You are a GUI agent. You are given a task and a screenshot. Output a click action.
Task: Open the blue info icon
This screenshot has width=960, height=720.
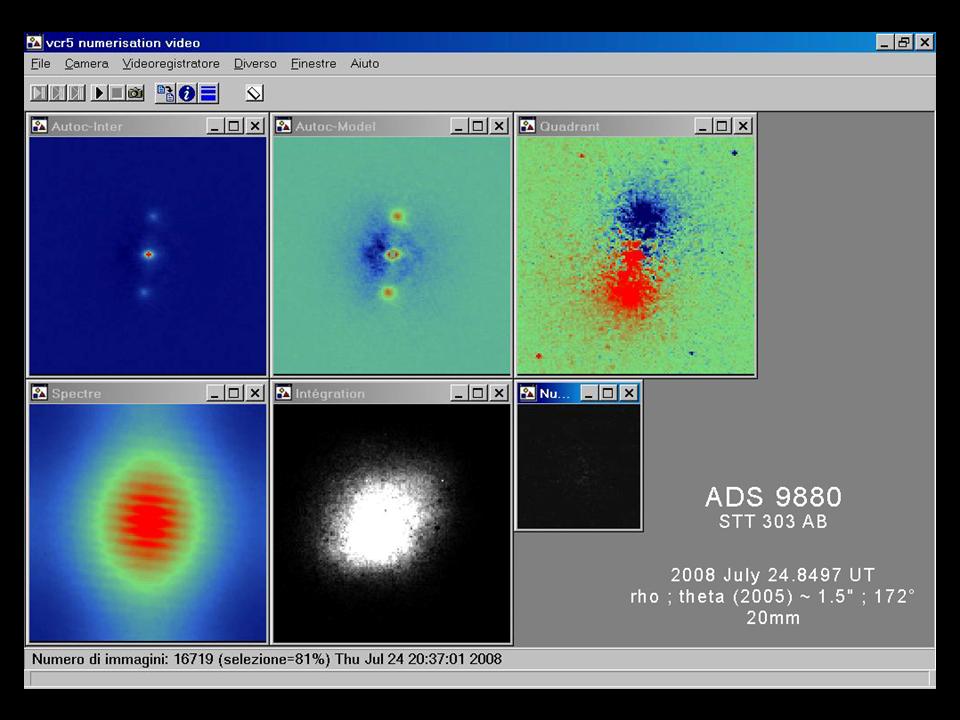pyautogui.click(x=187, y=93)
